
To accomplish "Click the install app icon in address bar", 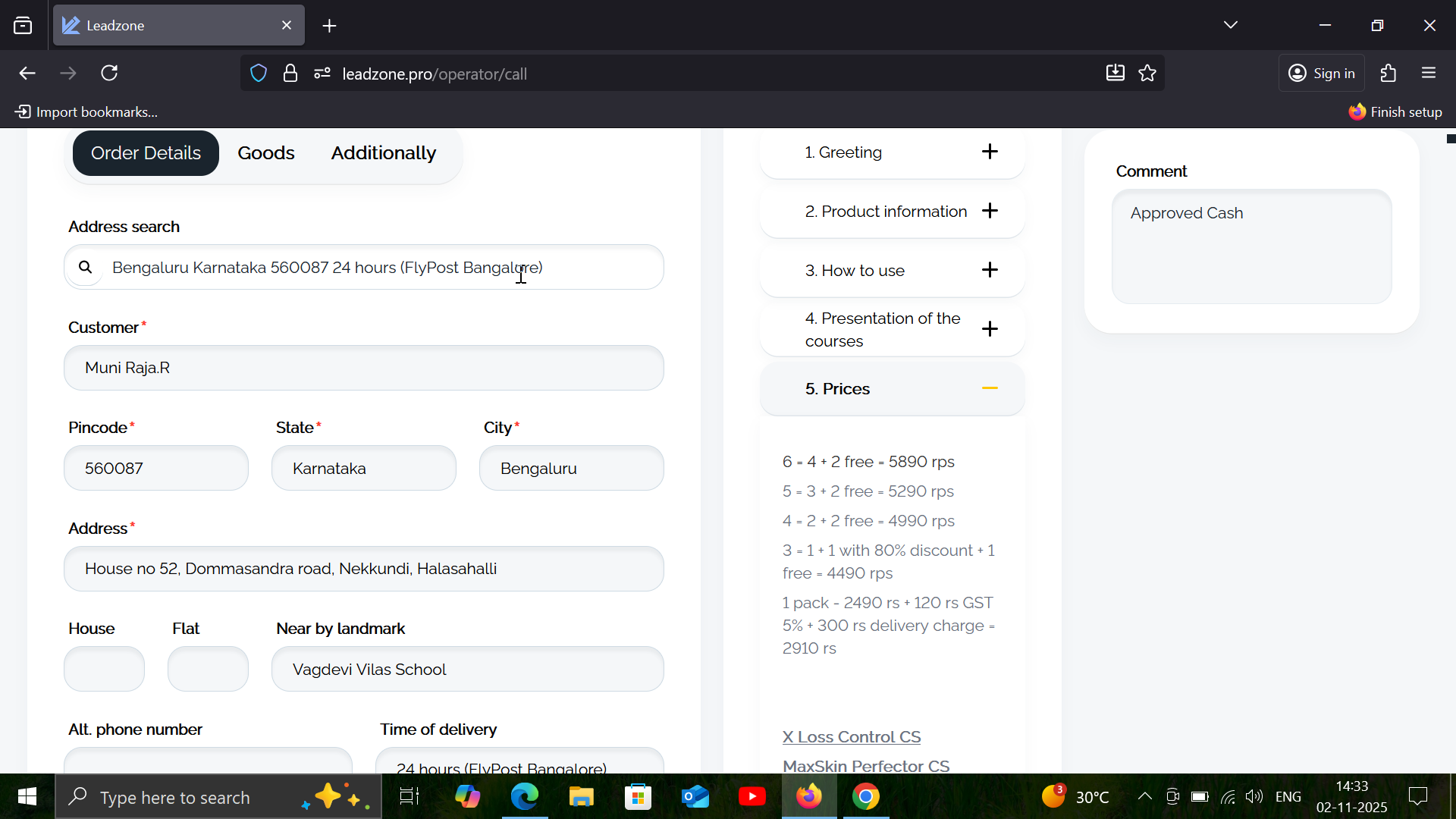I will click(1115, 74).
